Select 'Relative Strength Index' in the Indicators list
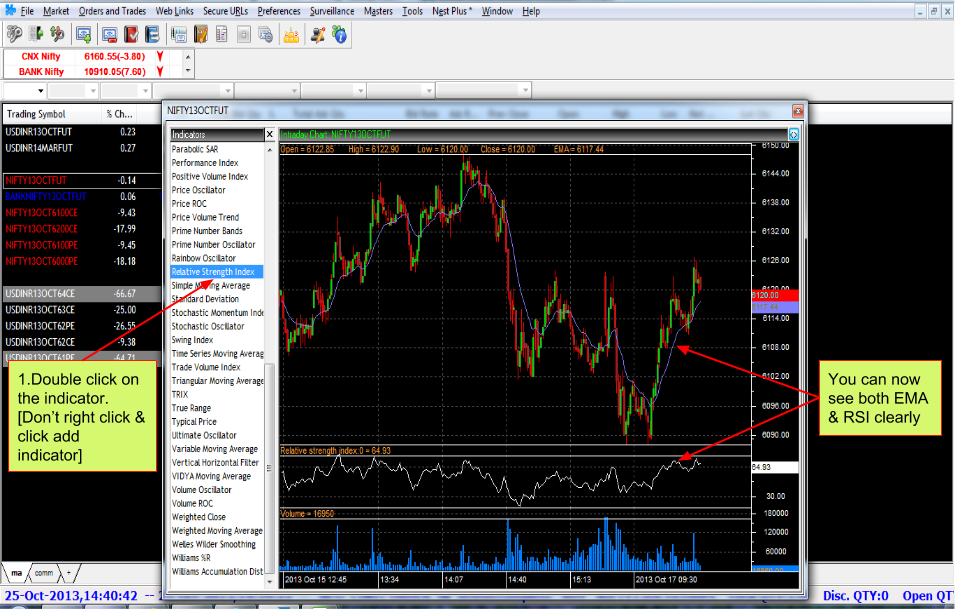The height and width of the screenshot is (609, 955). point(216,272)
